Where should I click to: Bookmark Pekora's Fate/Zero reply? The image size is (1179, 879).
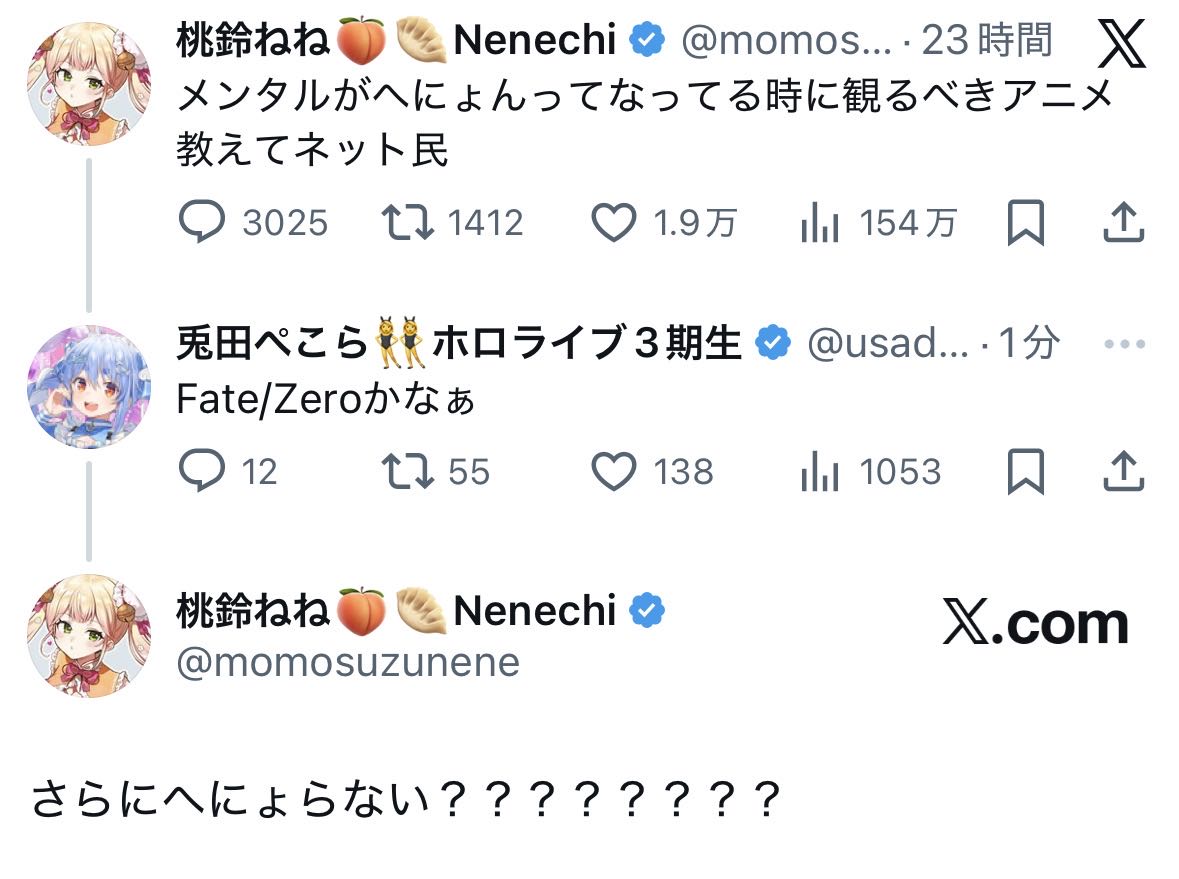coord(1025,471)
